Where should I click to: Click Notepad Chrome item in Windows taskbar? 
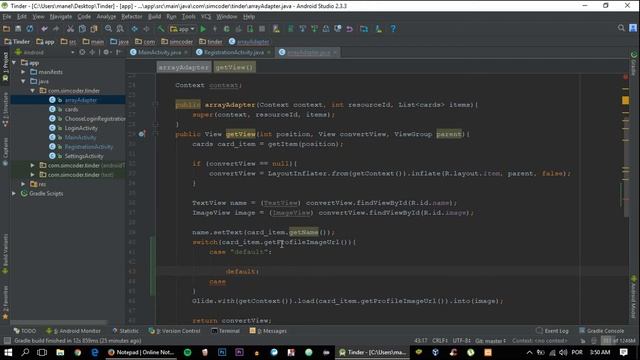(x=141, y=352)
